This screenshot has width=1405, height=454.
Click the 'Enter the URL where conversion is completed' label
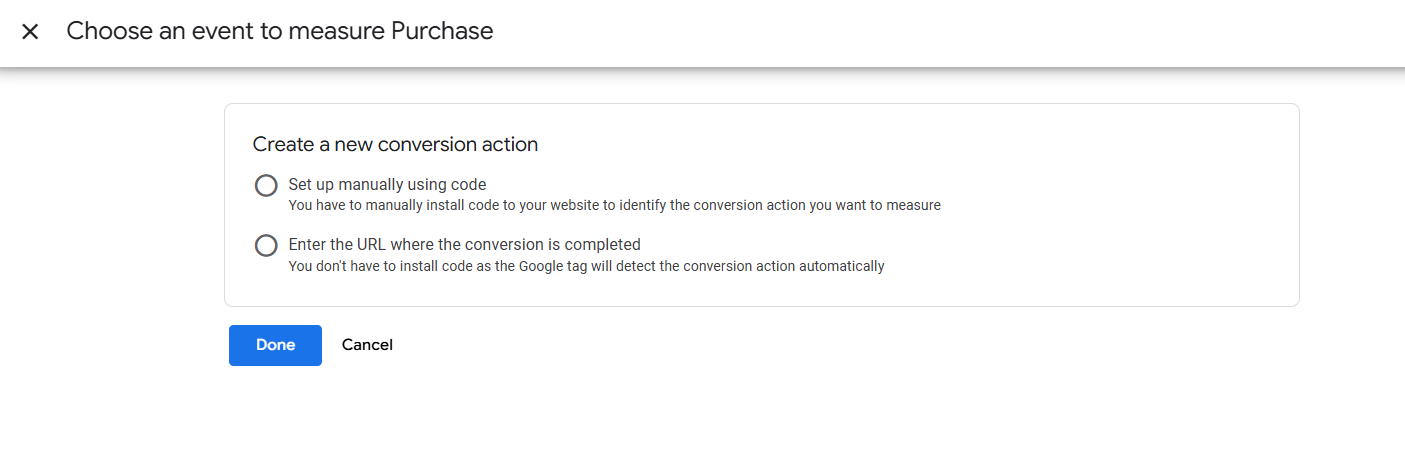click(x=464, y=245)
